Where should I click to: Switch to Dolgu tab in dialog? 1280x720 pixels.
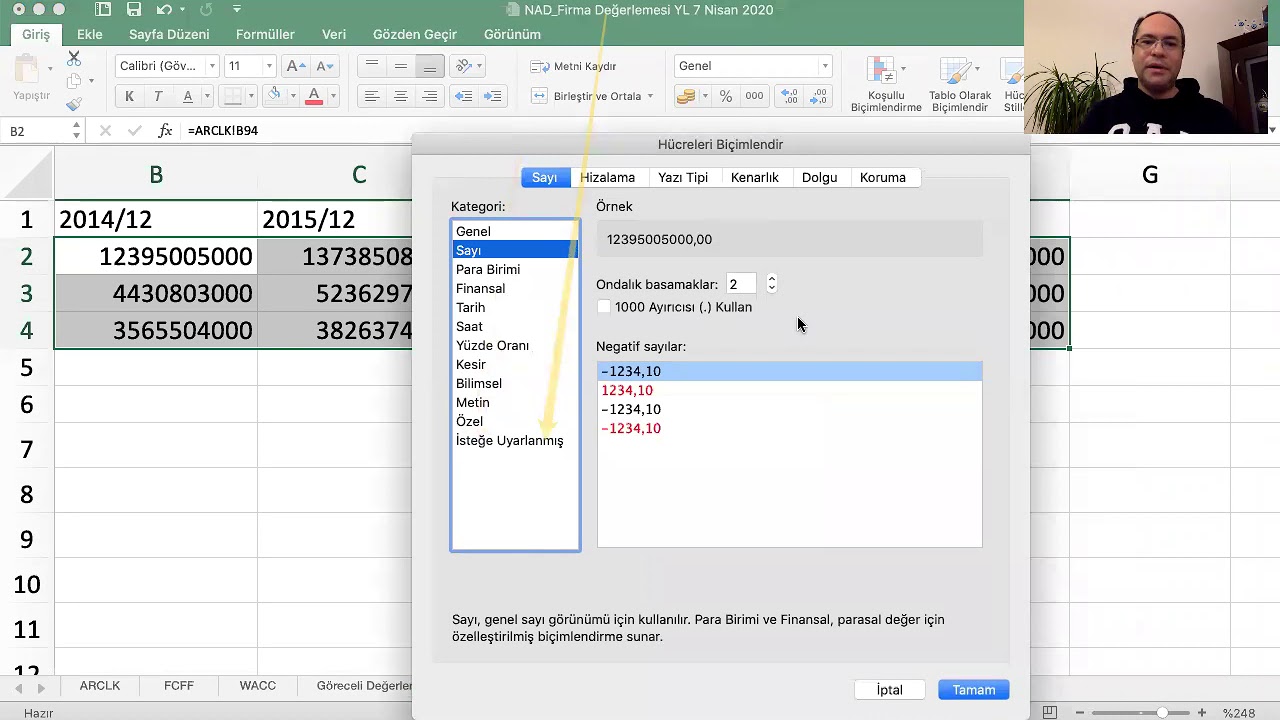[x=819, y=177]
